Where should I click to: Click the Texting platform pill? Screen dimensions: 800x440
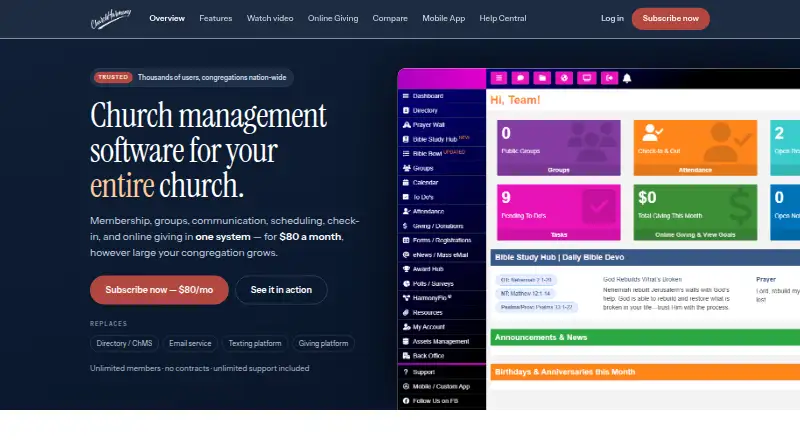click(255, 344)
